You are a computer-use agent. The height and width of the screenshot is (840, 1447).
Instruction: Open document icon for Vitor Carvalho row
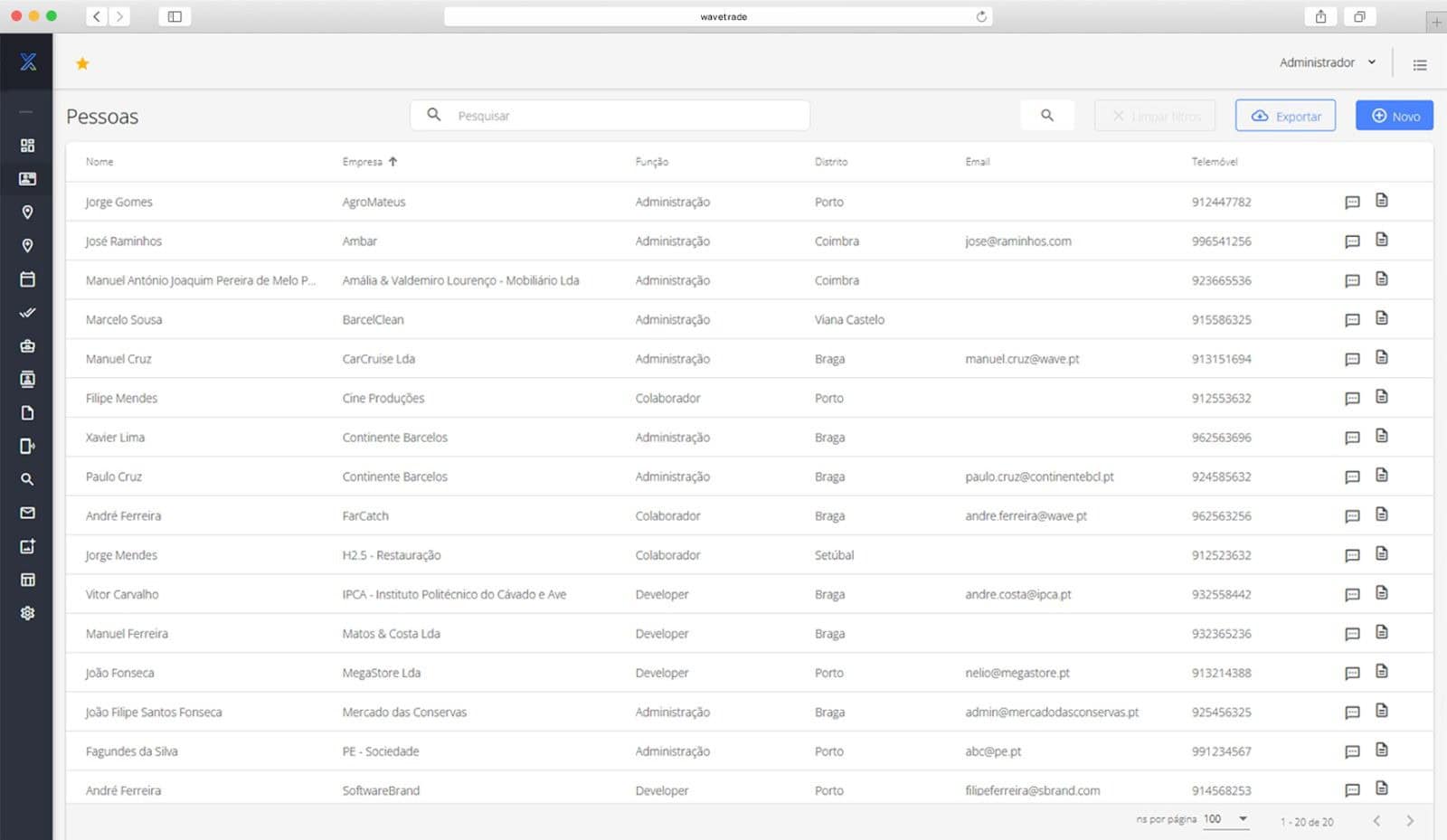[1382, 592]
